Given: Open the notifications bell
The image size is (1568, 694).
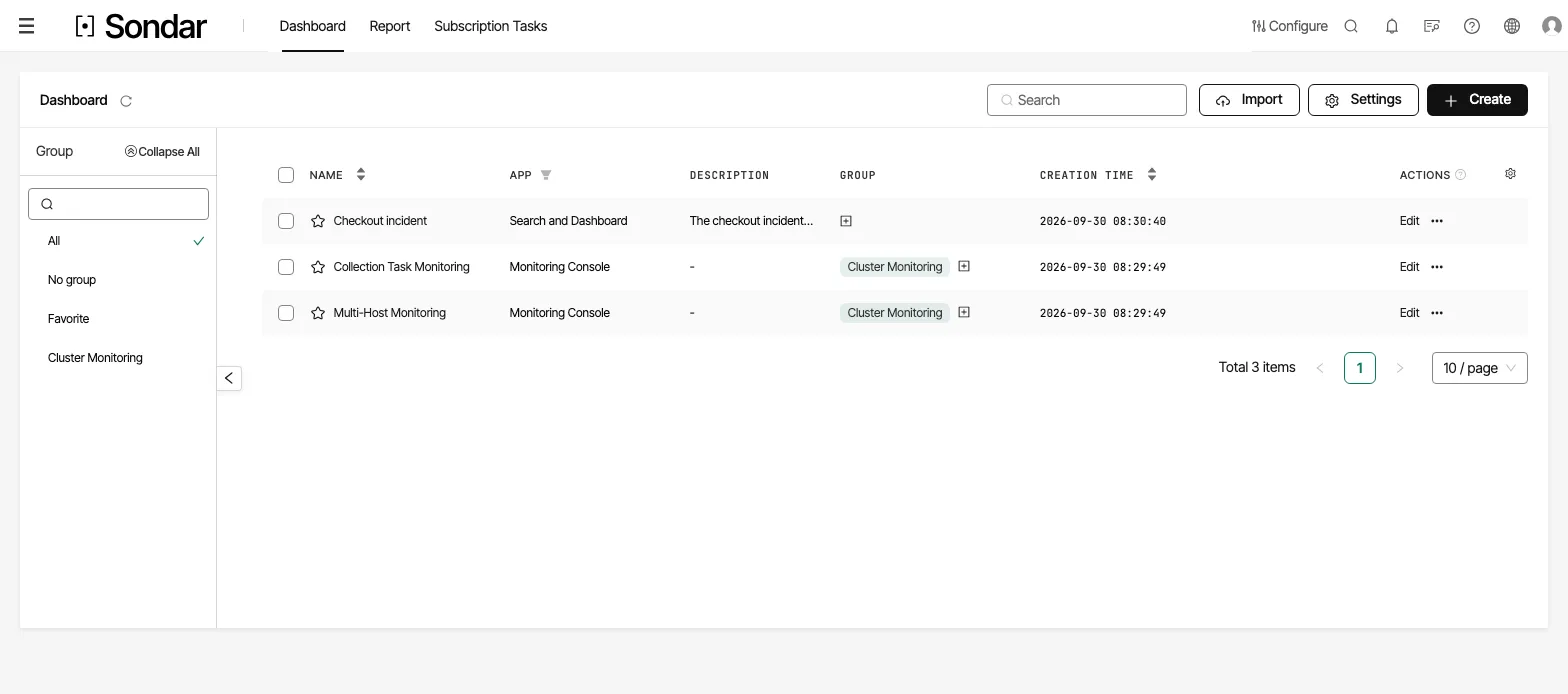Looking at the screenshot, I should (x=1391, y=26).
